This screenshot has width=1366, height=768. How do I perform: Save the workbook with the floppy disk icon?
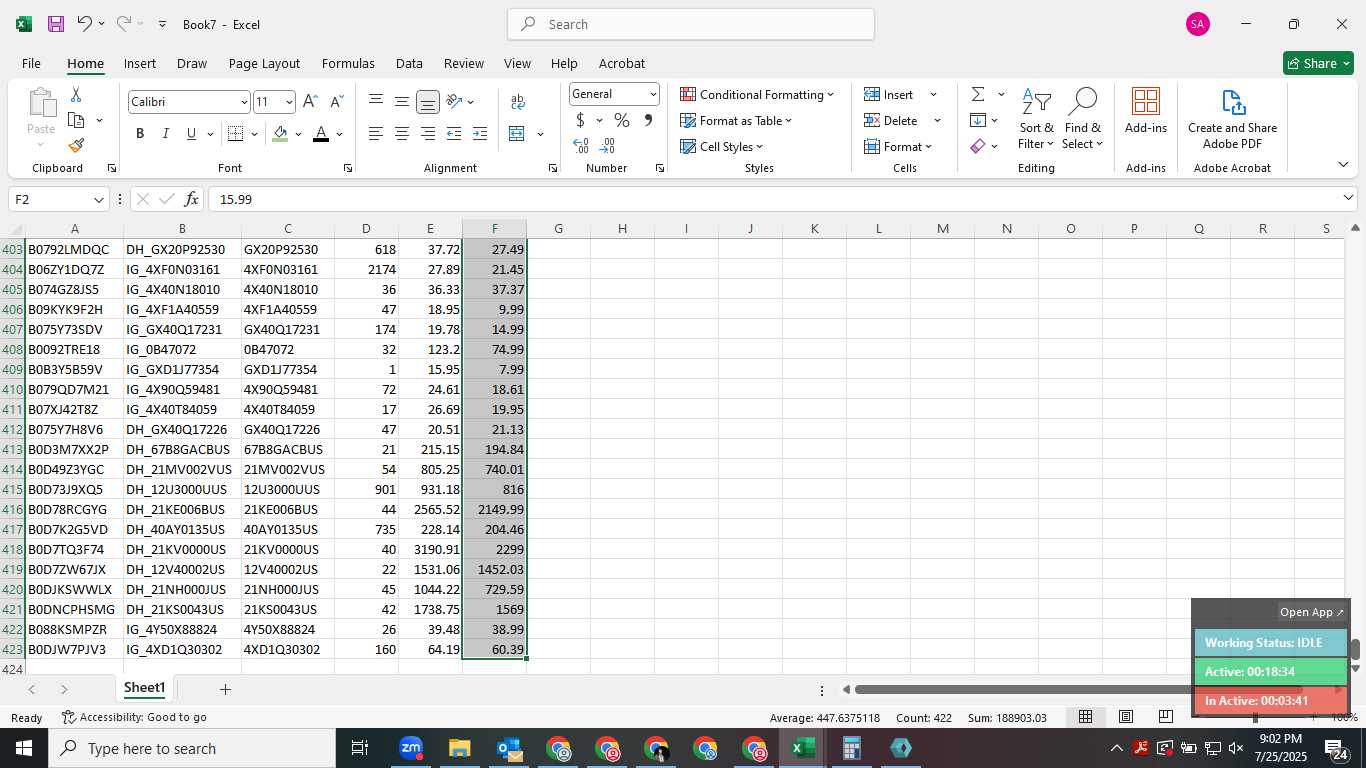[x=56, y=24]
